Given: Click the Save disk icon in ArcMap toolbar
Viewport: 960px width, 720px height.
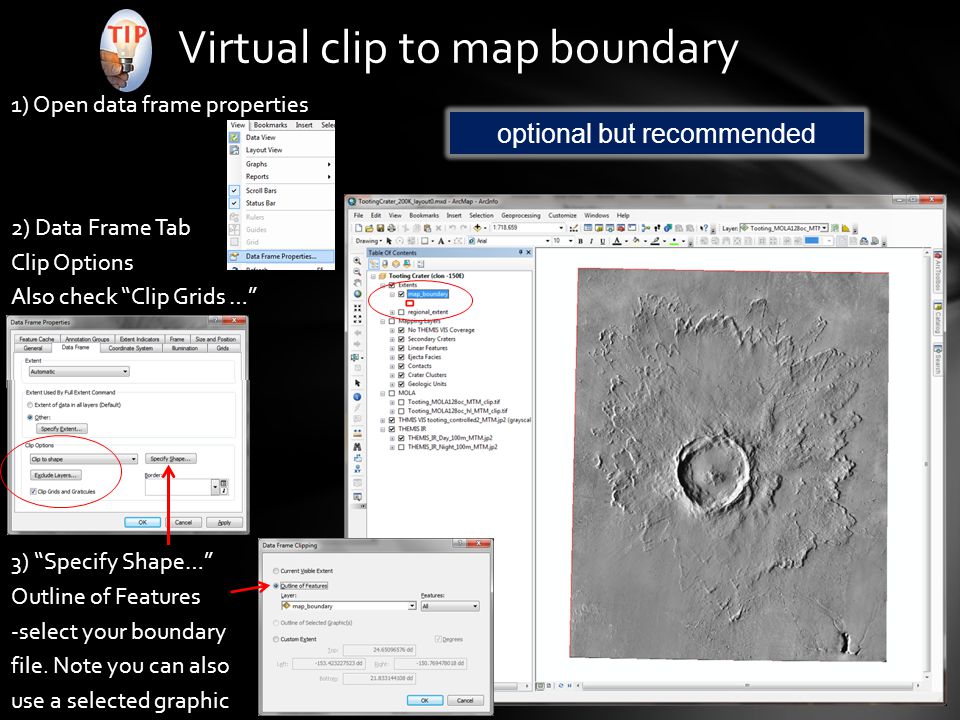Looking at the screenshot, I should (x=380, y=228).
